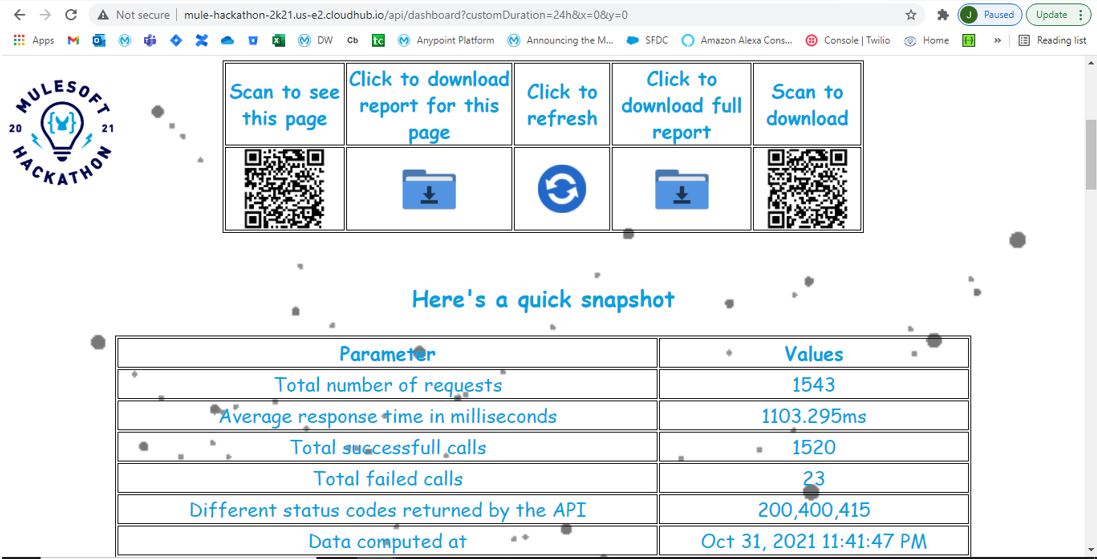
Task: Click the failed calls value 23
Action: pos(814,479)
